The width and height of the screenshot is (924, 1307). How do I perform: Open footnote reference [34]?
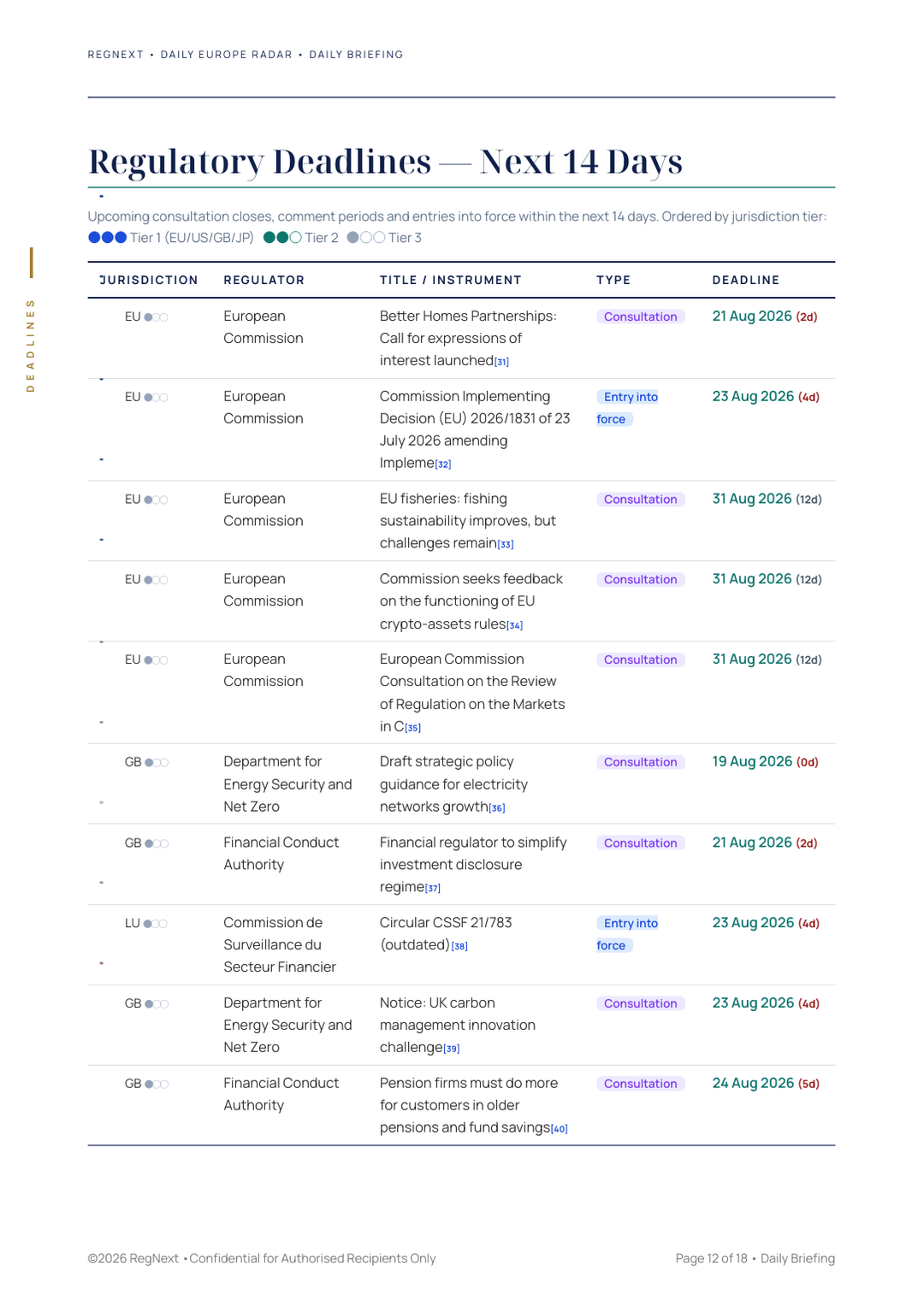(x=515, y=625)
